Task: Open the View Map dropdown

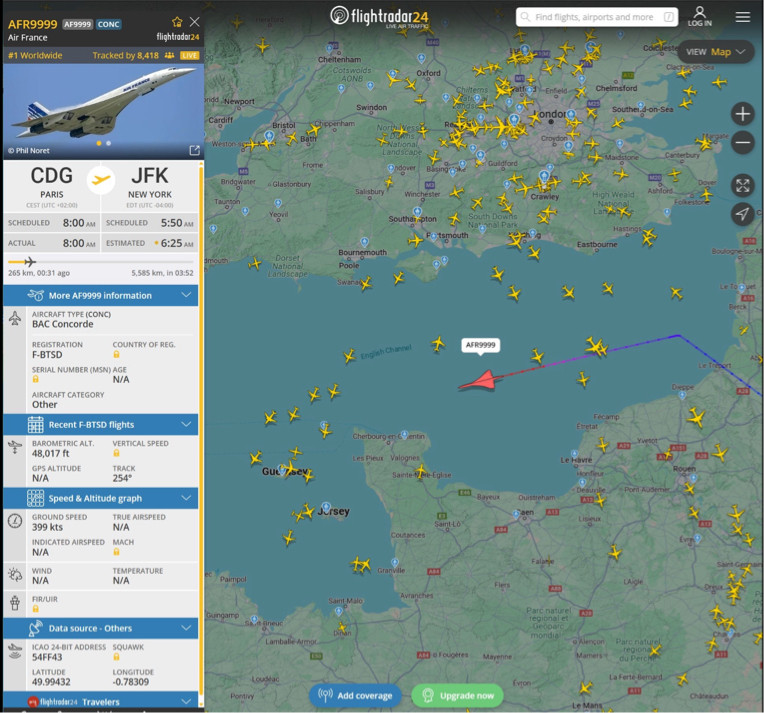Action: coord(715,52)
